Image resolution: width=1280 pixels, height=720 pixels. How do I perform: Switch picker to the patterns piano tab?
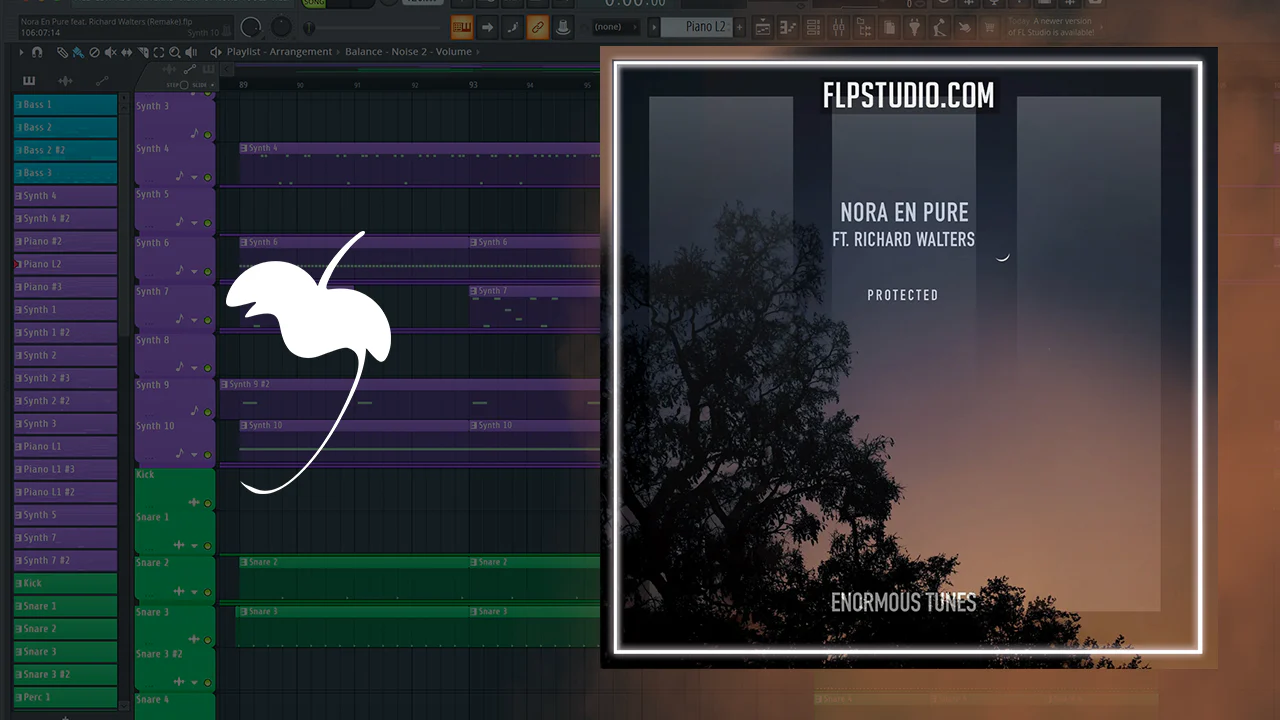point(28,81)
